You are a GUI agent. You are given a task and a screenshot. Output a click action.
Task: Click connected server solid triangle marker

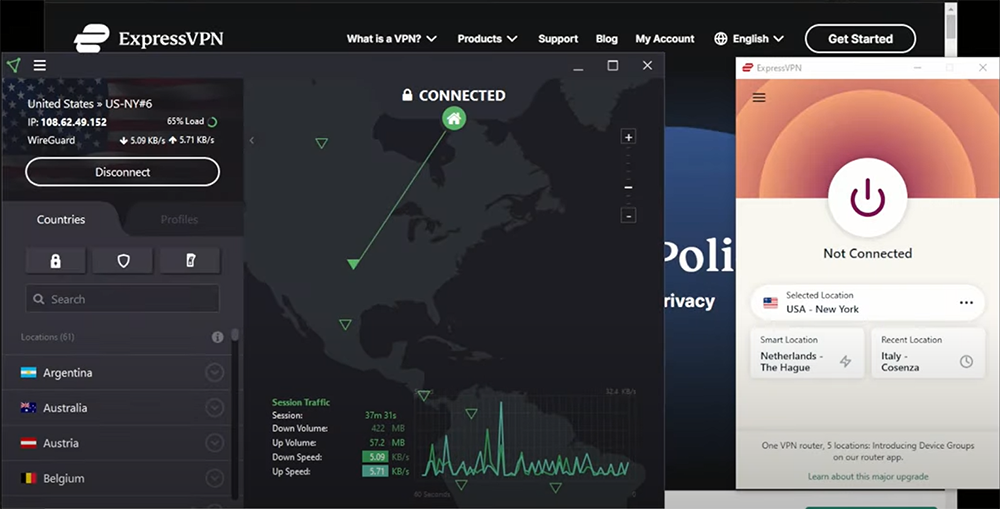(353, 263)
